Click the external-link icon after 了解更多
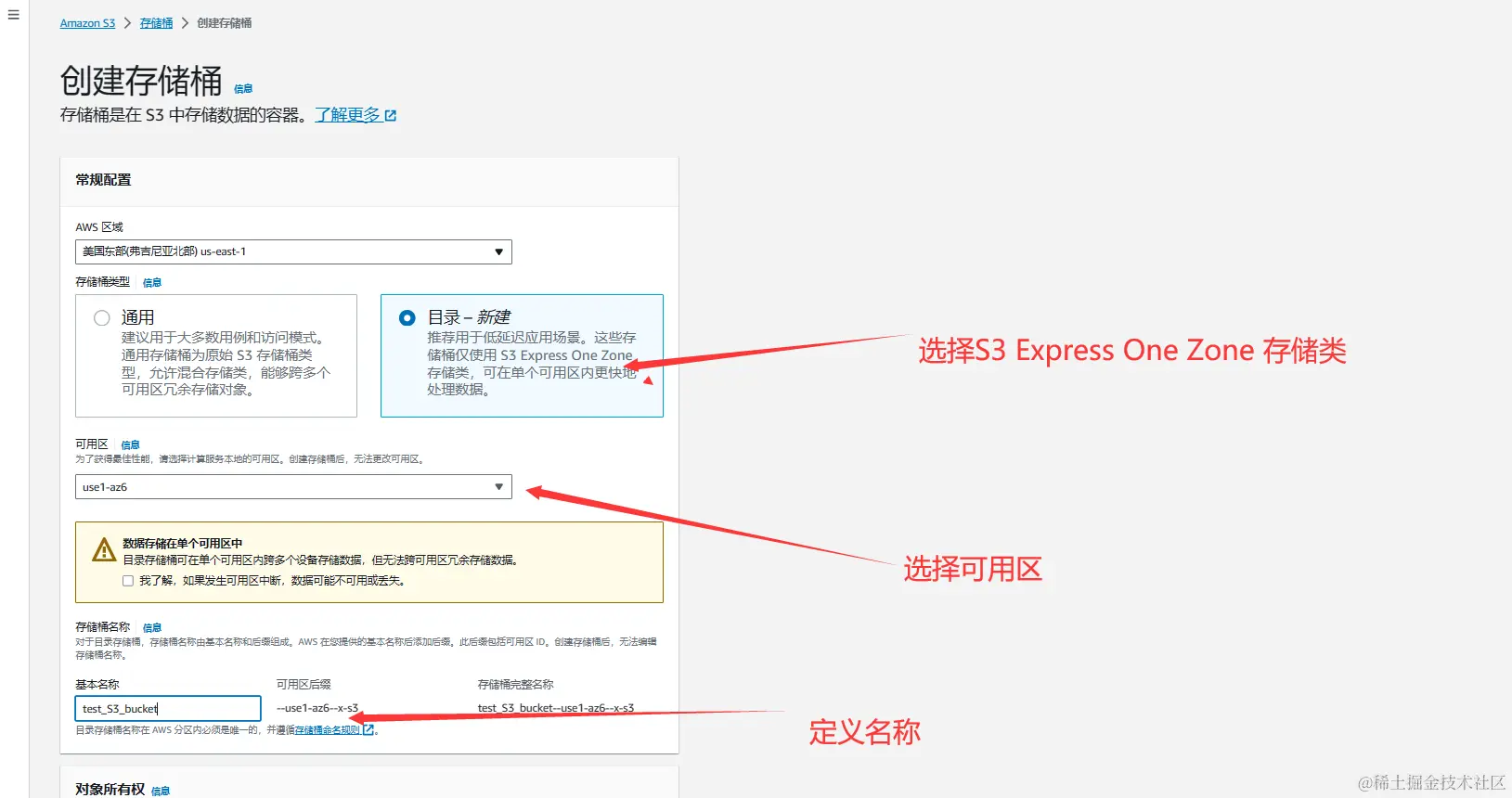The width and height of the screenshot is (1512, 798). 391,116
